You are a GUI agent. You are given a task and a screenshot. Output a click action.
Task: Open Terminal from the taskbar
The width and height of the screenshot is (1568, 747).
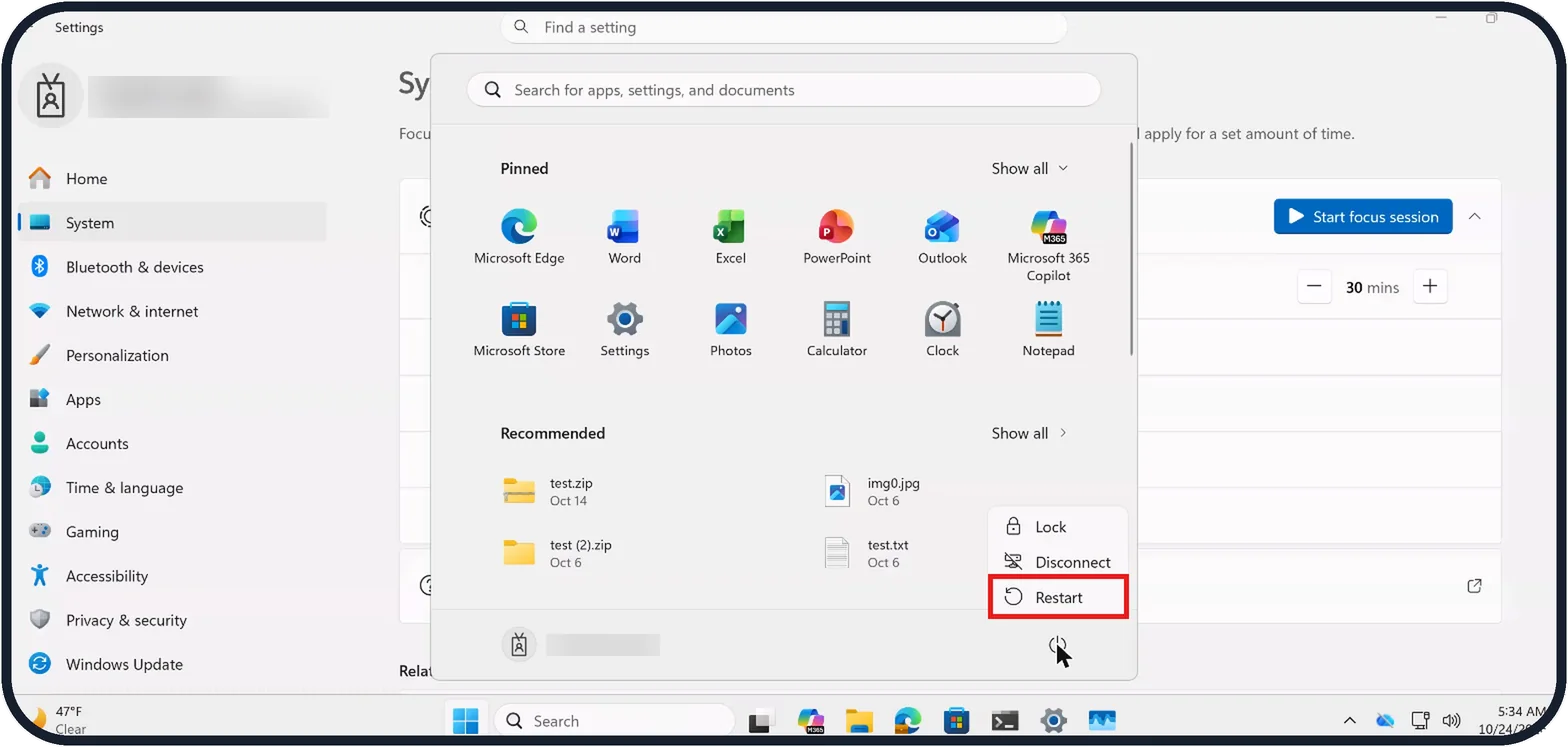point(1004,720)
